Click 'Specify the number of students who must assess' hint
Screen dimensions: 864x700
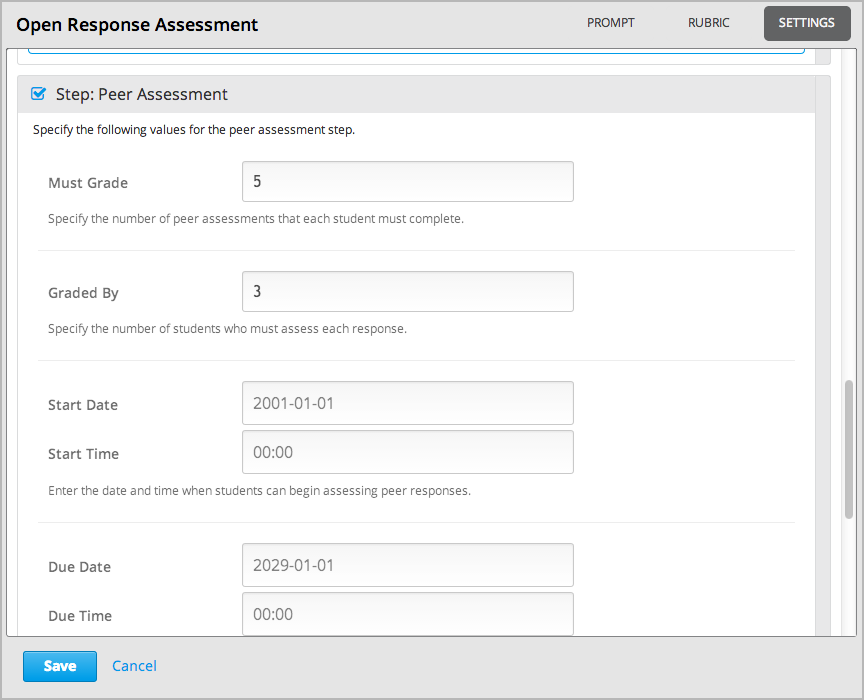[x=227, y=329]
